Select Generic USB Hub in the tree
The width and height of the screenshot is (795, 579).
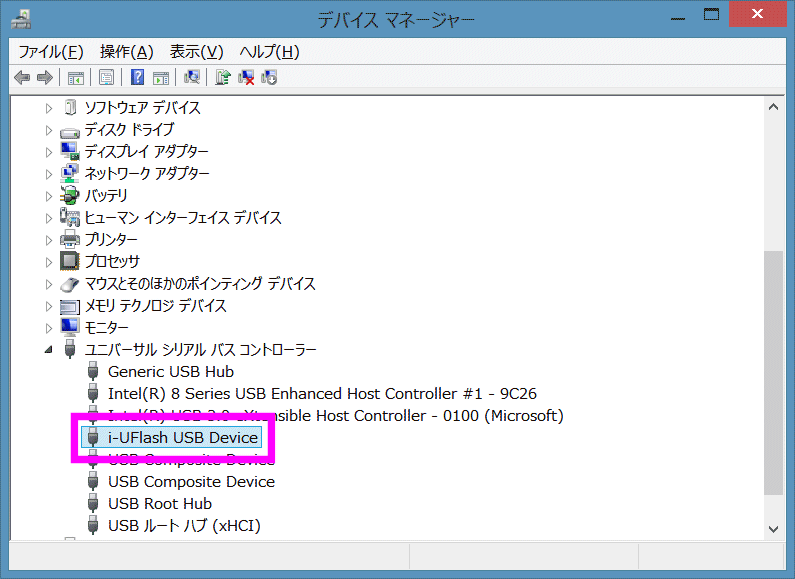pos(170,372)
